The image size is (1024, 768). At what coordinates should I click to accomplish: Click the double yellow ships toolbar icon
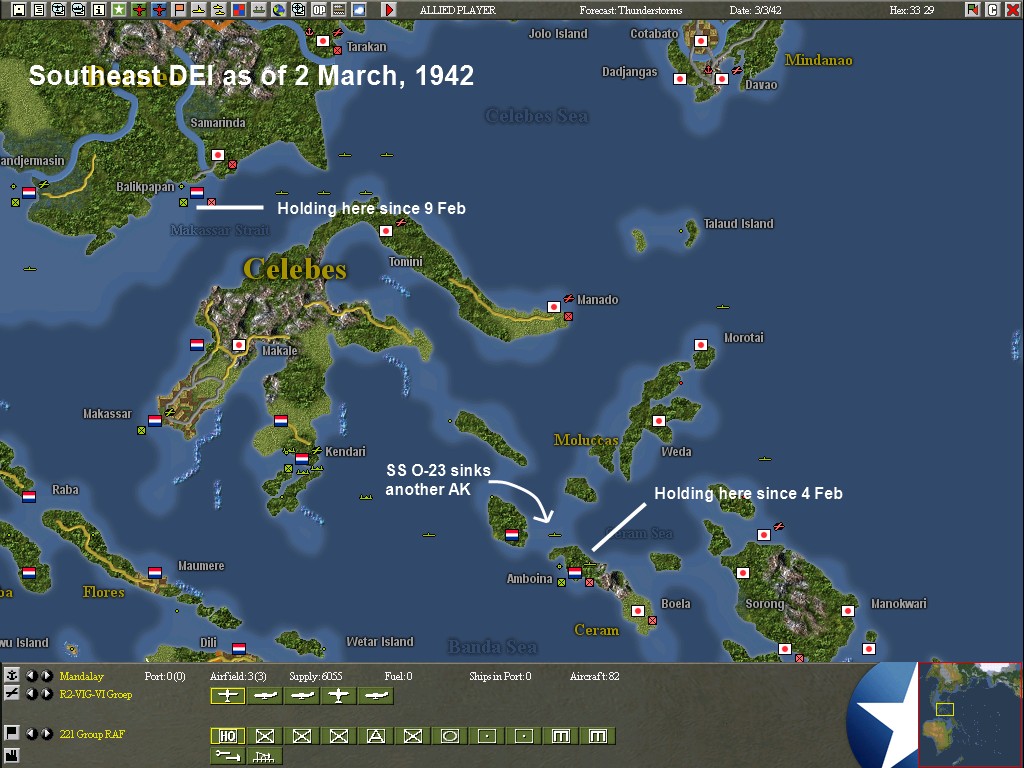click(x=219, y=9)
